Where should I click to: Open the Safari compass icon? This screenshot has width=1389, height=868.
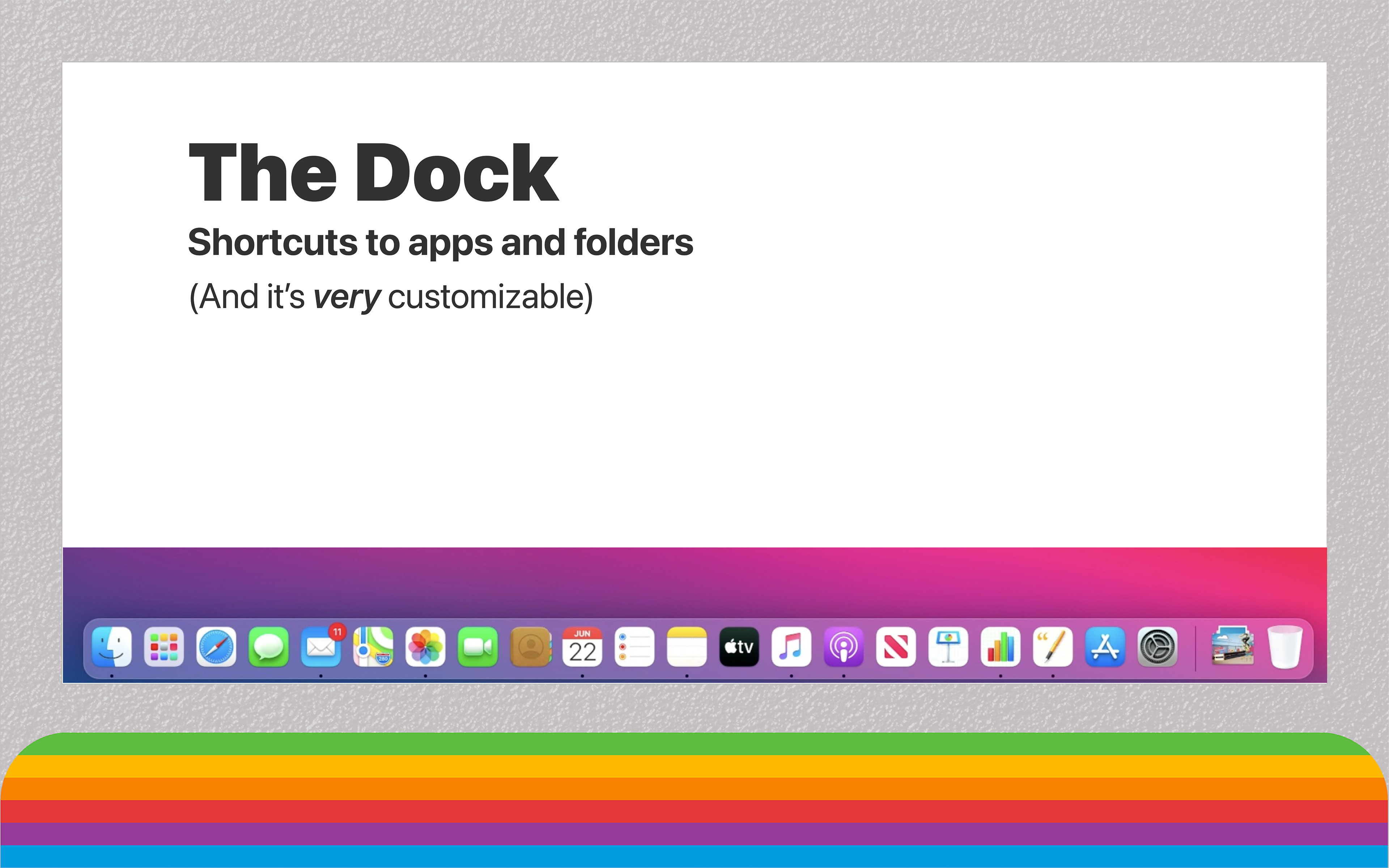216,647
